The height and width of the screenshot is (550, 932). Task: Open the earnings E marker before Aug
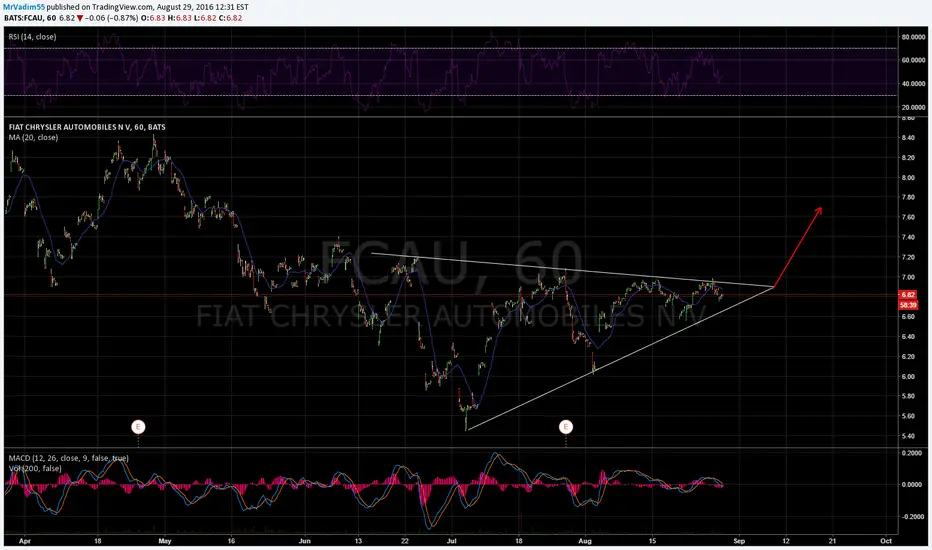click(x=565, y=426)
